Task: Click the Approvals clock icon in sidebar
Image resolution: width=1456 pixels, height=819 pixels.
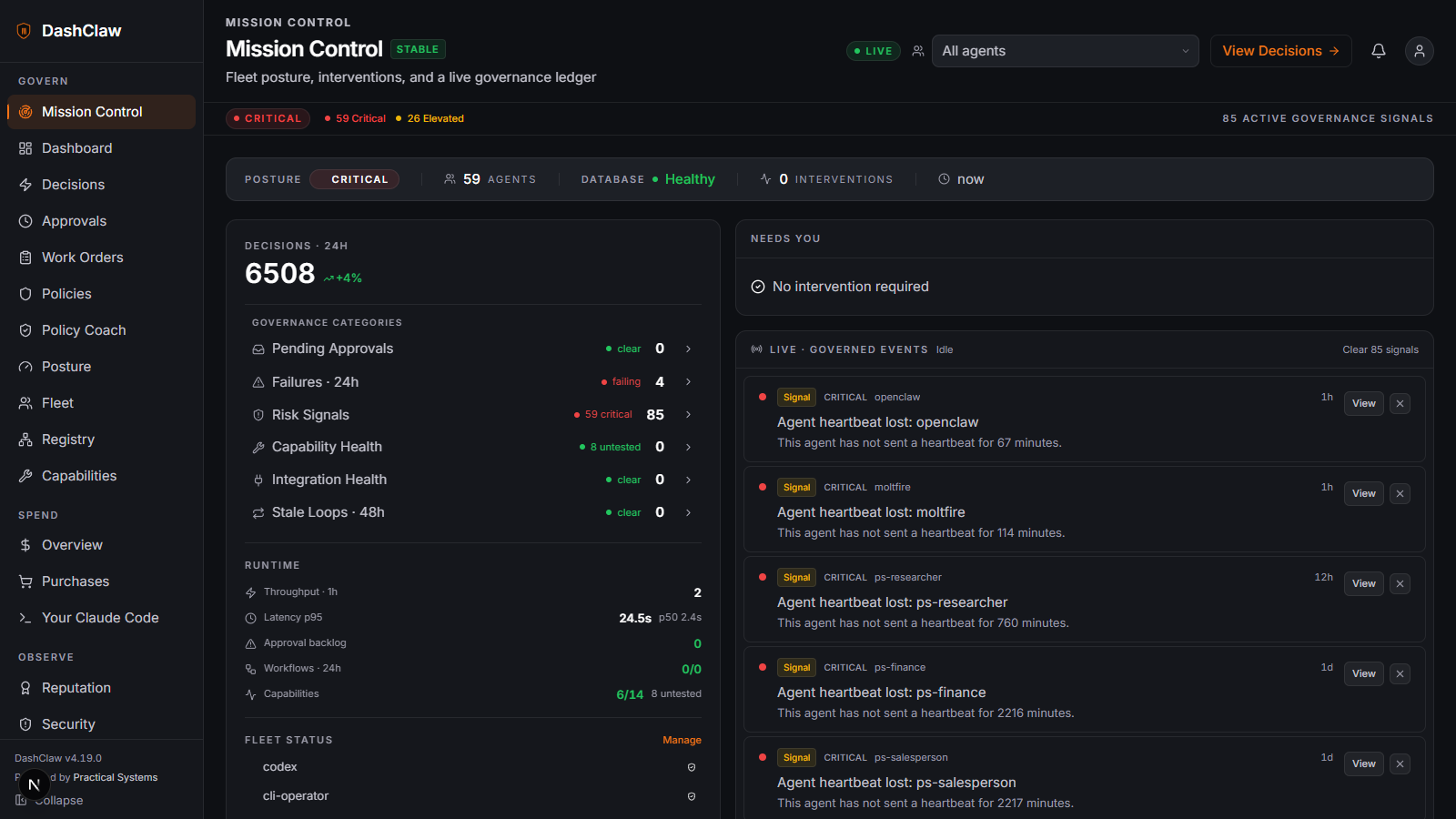Action: [x=25, y=221]
